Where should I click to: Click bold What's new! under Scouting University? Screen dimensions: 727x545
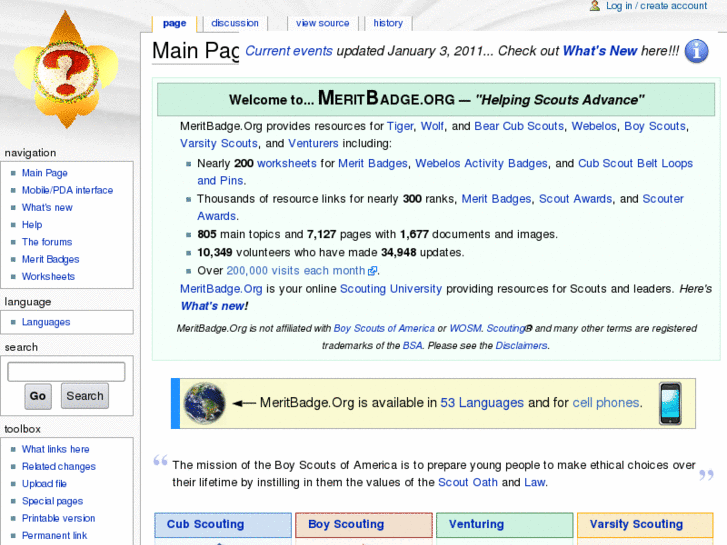[214, 306]
